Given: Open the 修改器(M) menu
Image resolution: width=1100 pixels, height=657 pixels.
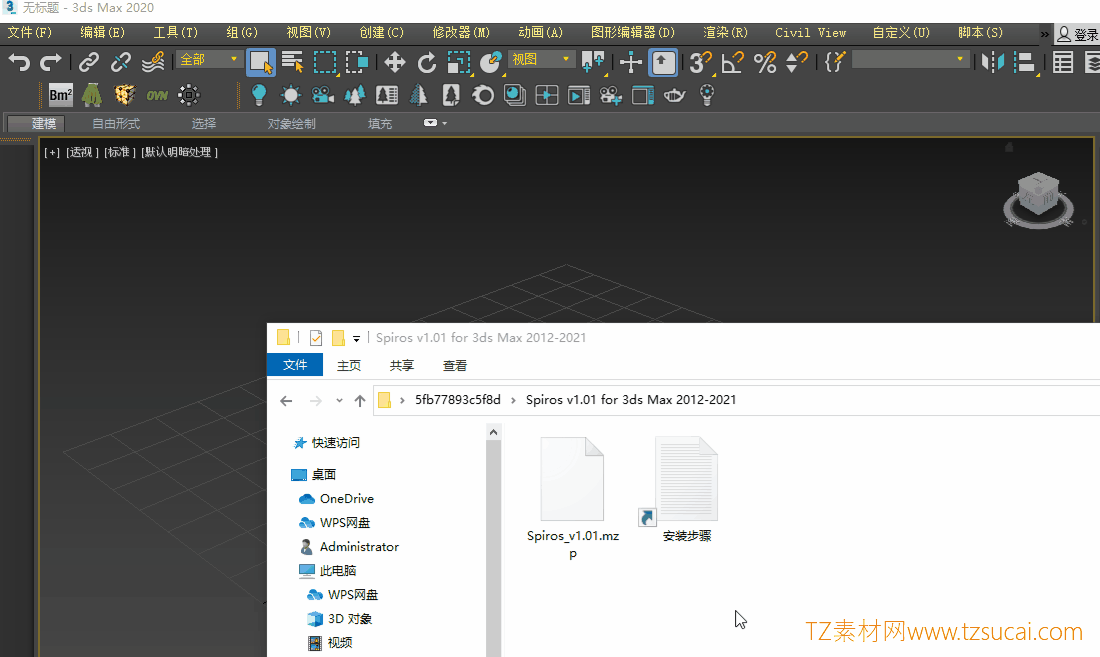Looking at the screenshot, I should (461, 32).
